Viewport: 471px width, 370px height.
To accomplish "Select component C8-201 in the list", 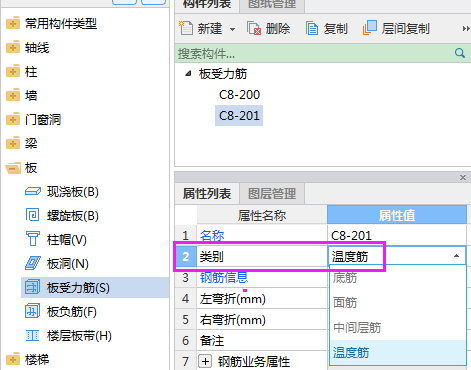I will coord(239,116).
